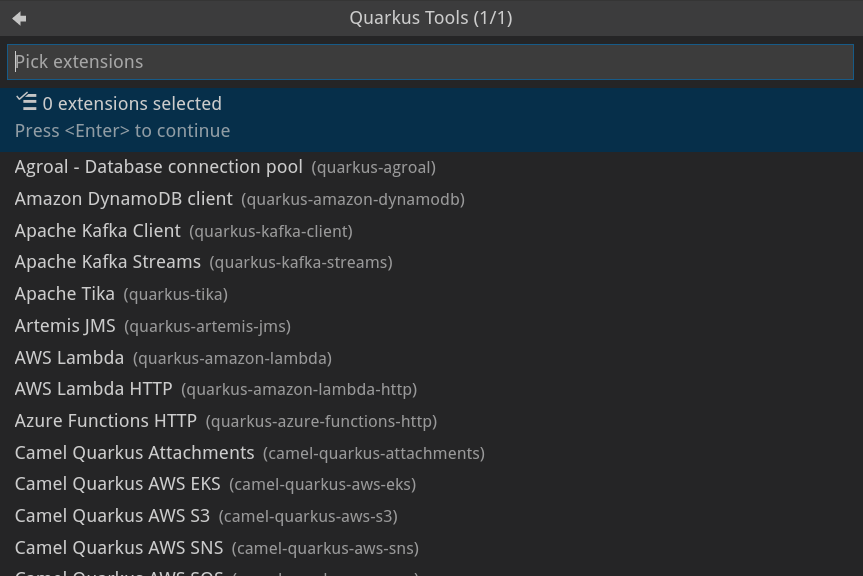Select Camel Quarkus AWS SNS extension
This screenshot has width=863, height=576.
click(119, 548)
